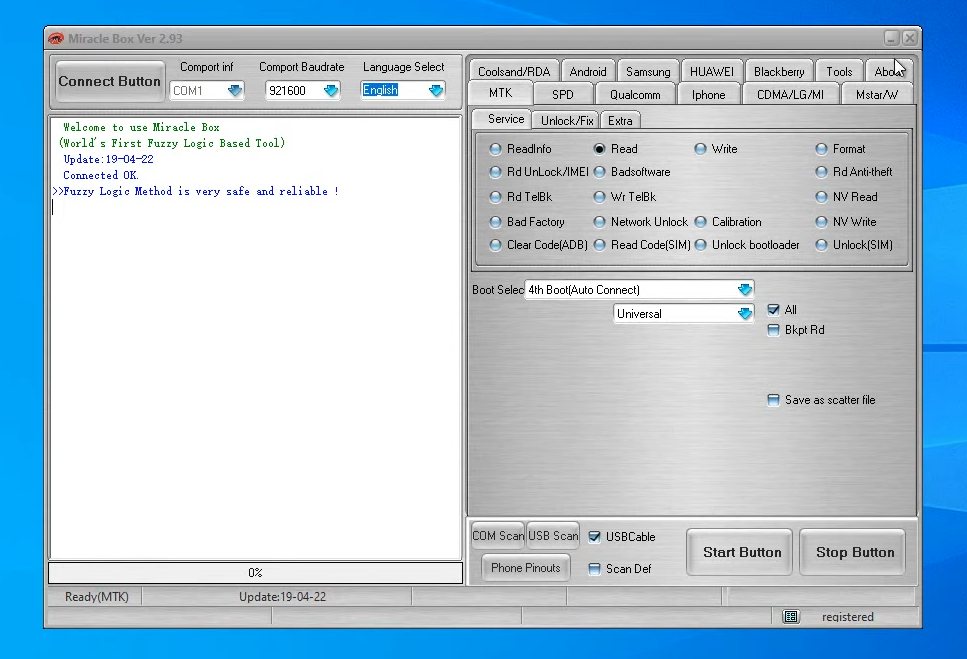Enable Save as scatter file checkbox

773,400
